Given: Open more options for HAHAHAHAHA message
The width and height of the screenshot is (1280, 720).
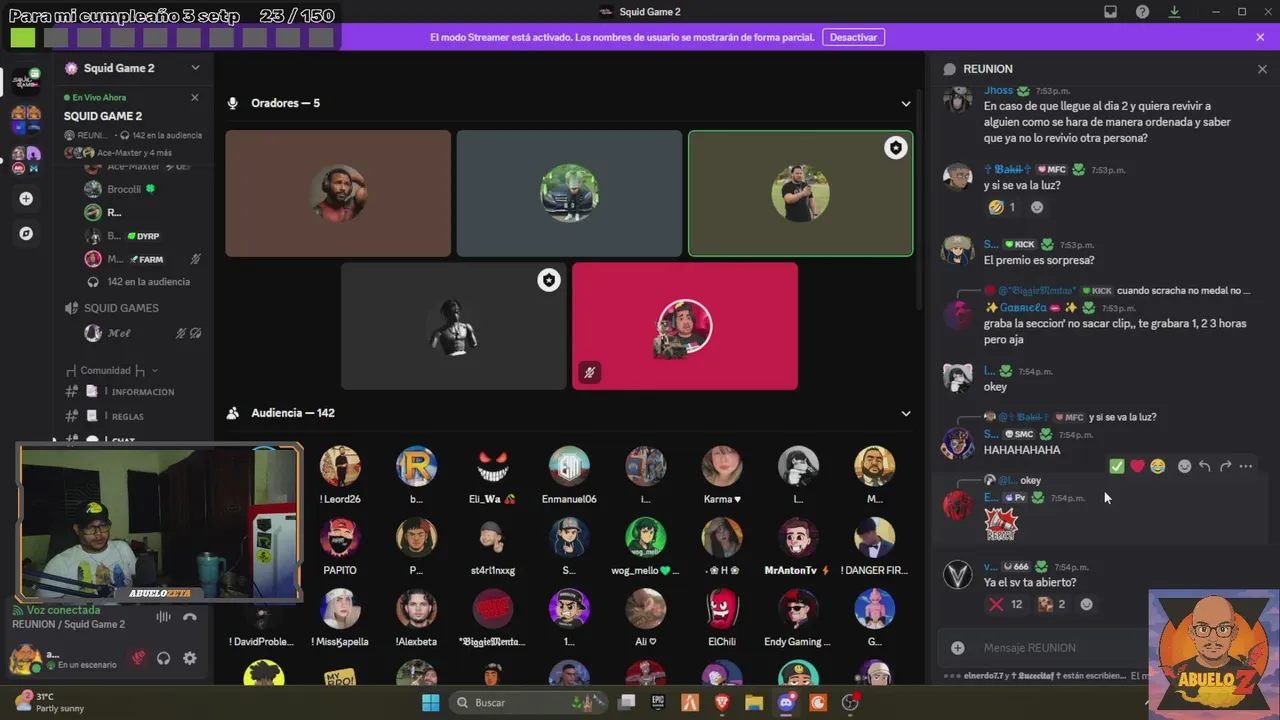Looking at the screenshot, I should point(1245,466).
